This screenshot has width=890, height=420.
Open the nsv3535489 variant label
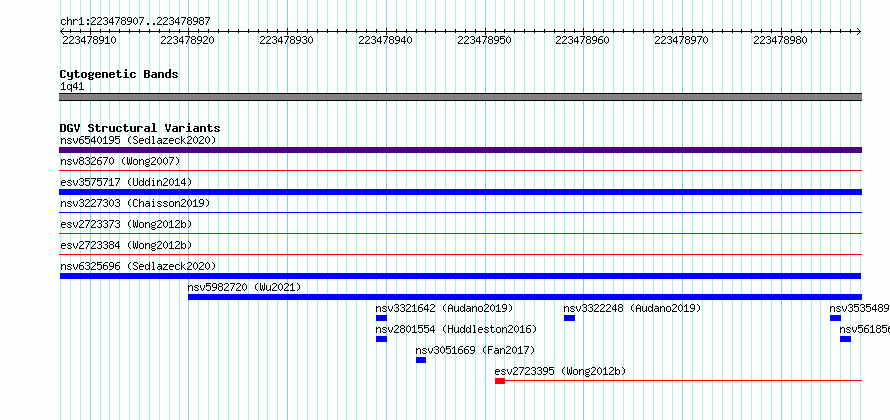coord(859,308)
